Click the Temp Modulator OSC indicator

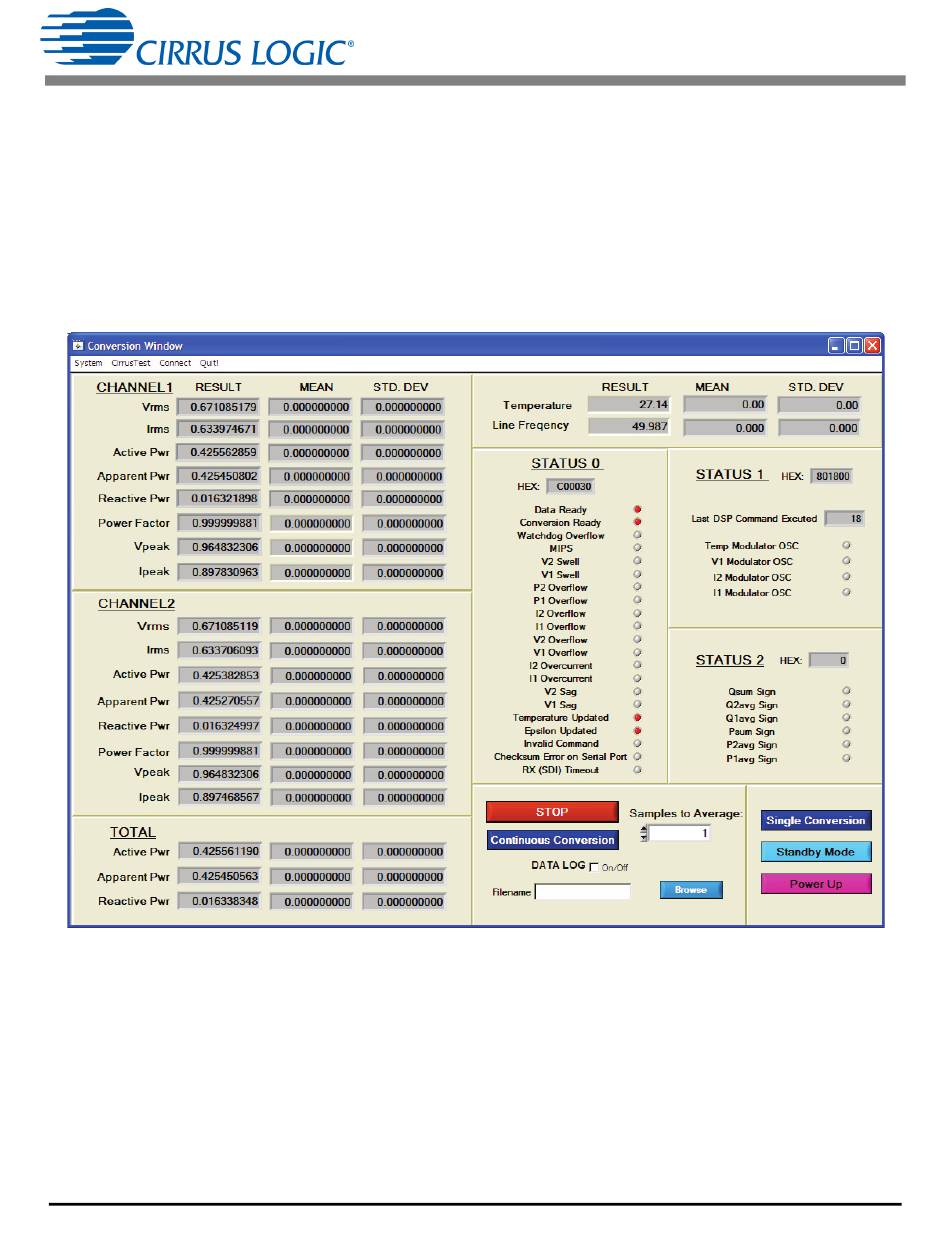tap(846, 545)
